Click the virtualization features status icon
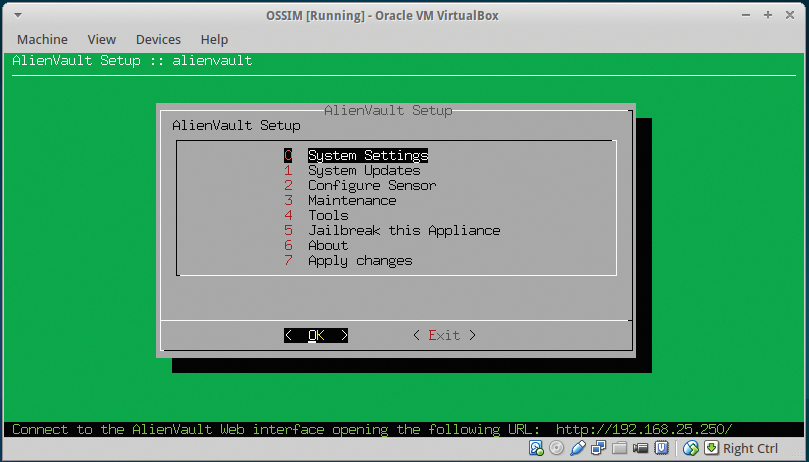 [661, 448]
